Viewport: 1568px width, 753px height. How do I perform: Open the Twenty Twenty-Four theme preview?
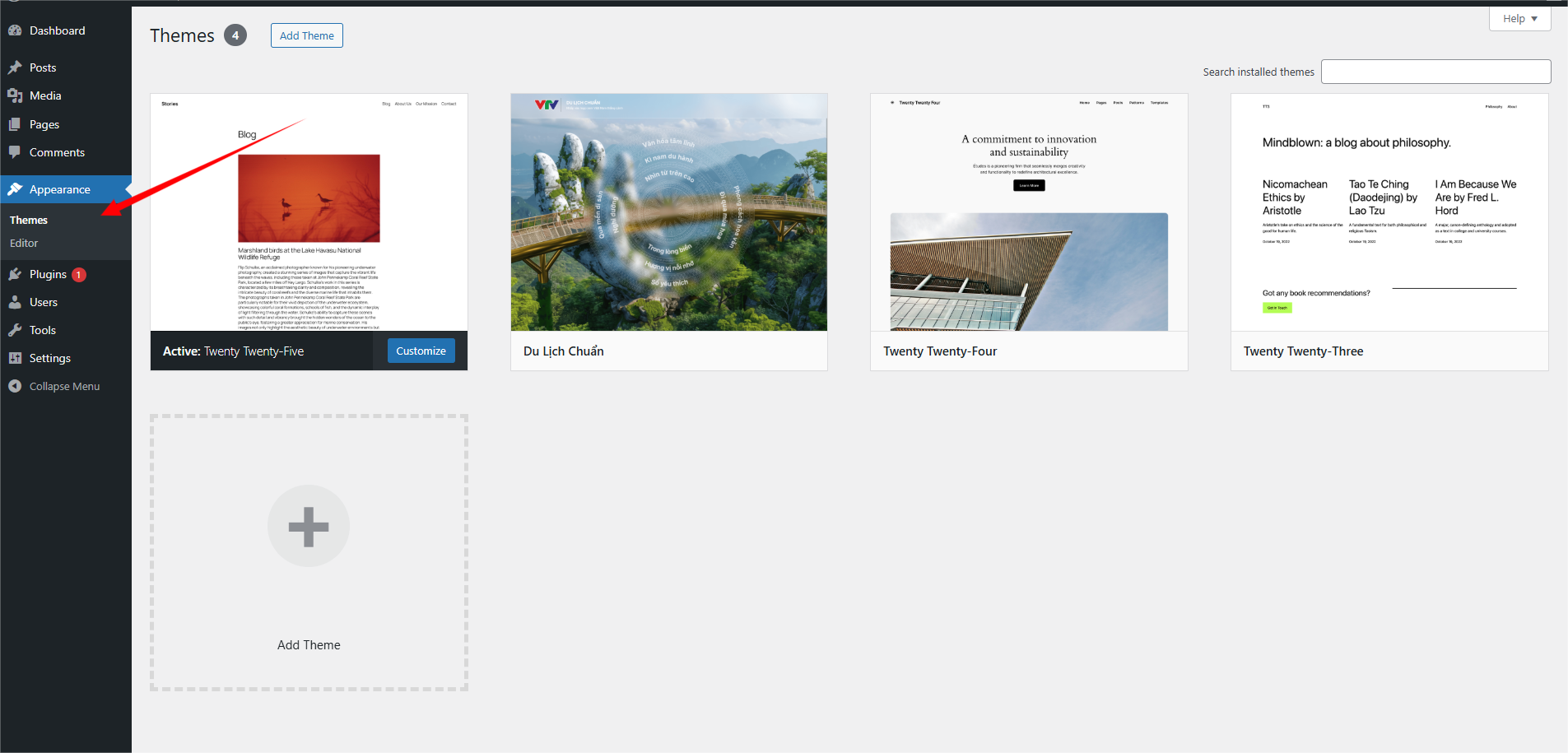1028,212
